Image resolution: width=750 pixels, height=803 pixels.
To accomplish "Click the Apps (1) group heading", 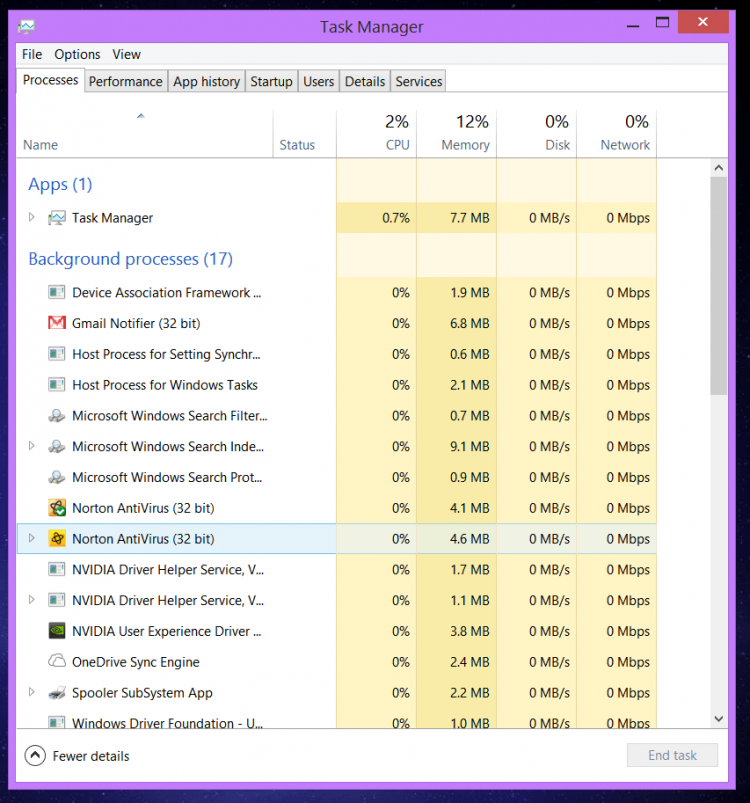I will (60, 184).
